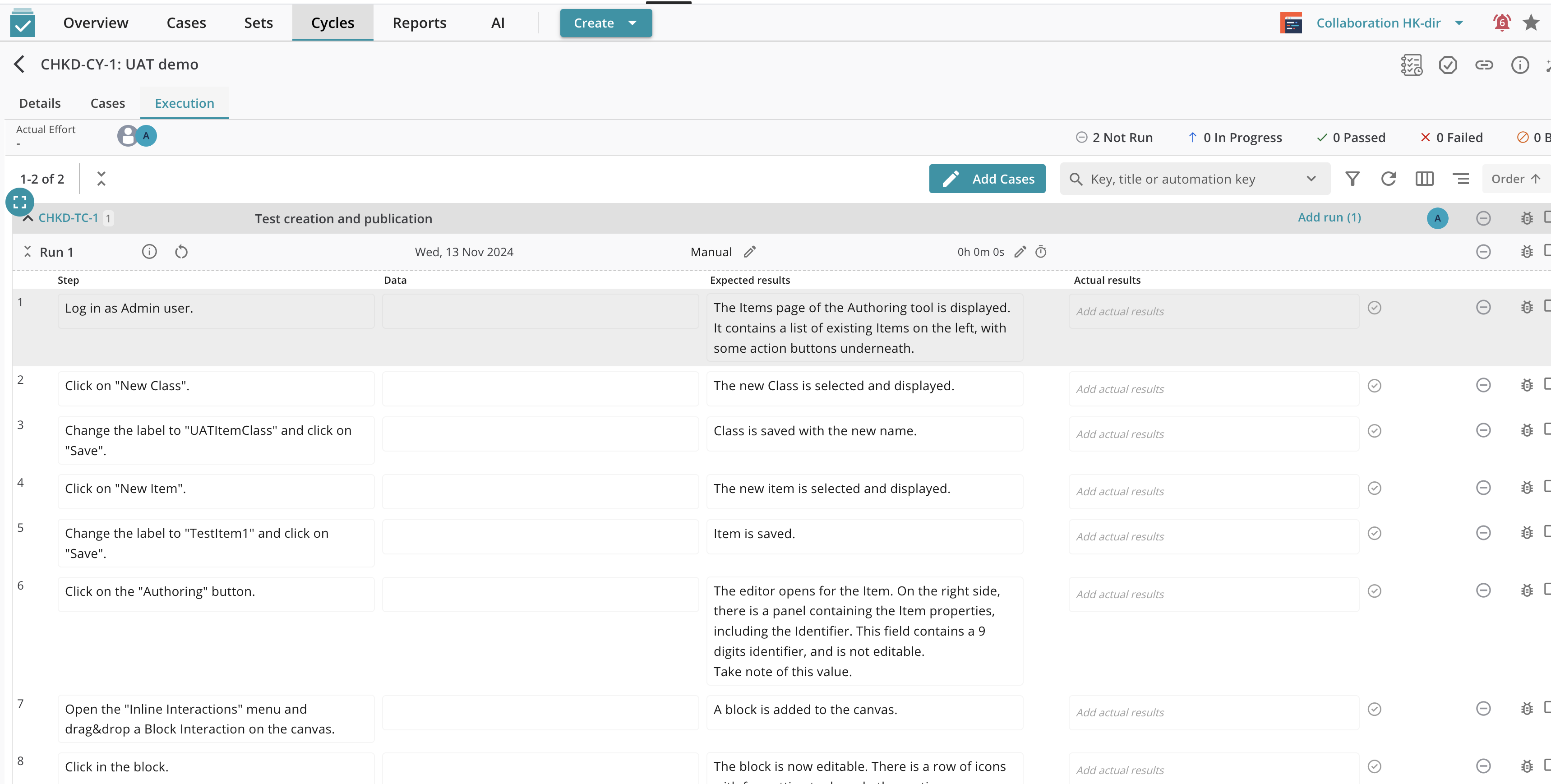Image resolution: width=1551 pixels, height=784 pixels.
Task: Edit Manual execution type pencil icon
Action: click(749, 252)
